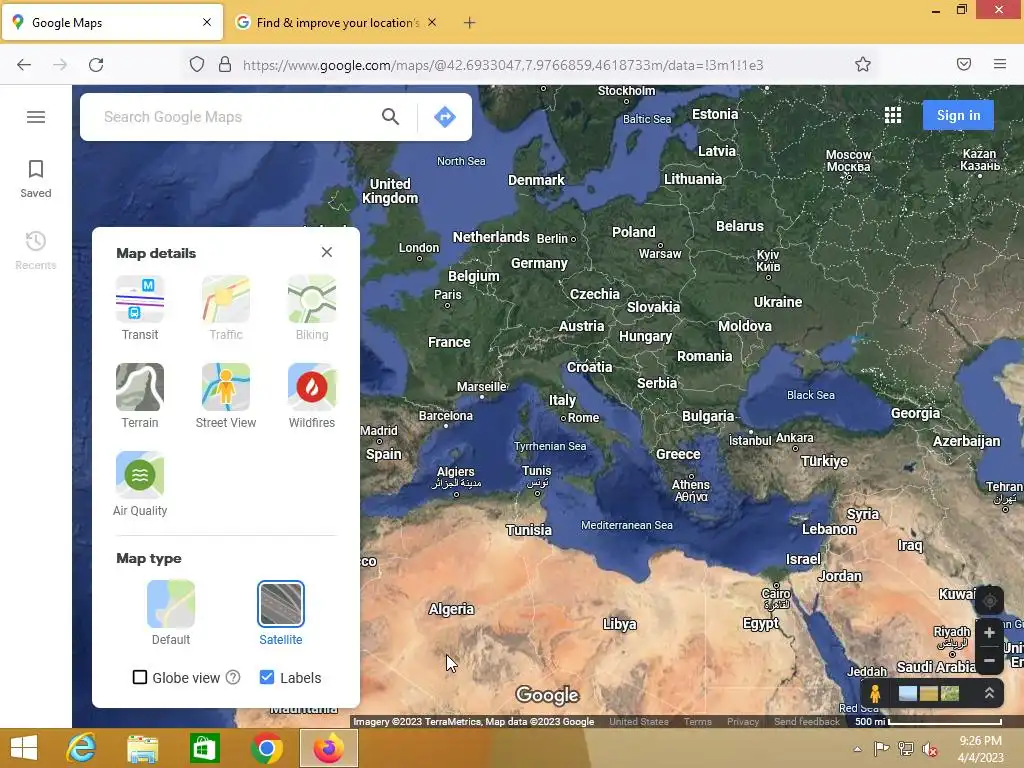Go forward in browser history

60,65
